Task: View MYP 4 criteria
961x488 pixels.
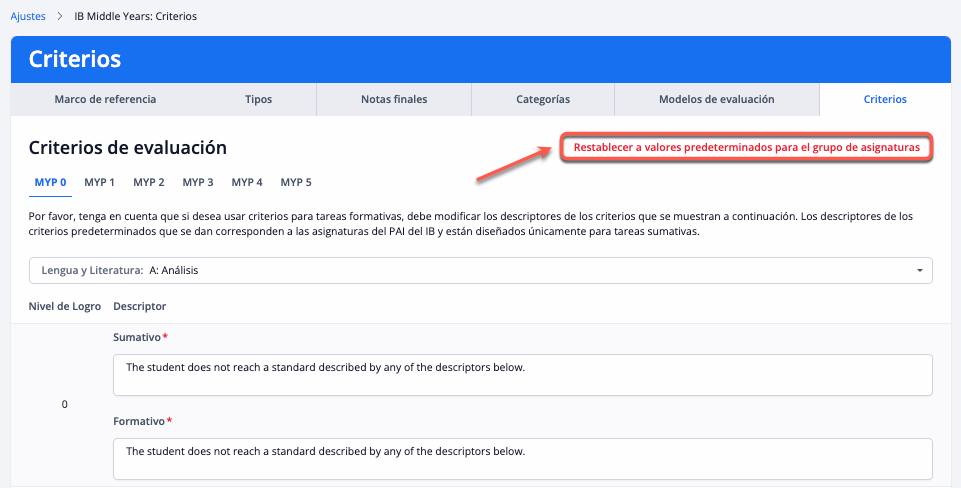Action: [x=247, y=183]
